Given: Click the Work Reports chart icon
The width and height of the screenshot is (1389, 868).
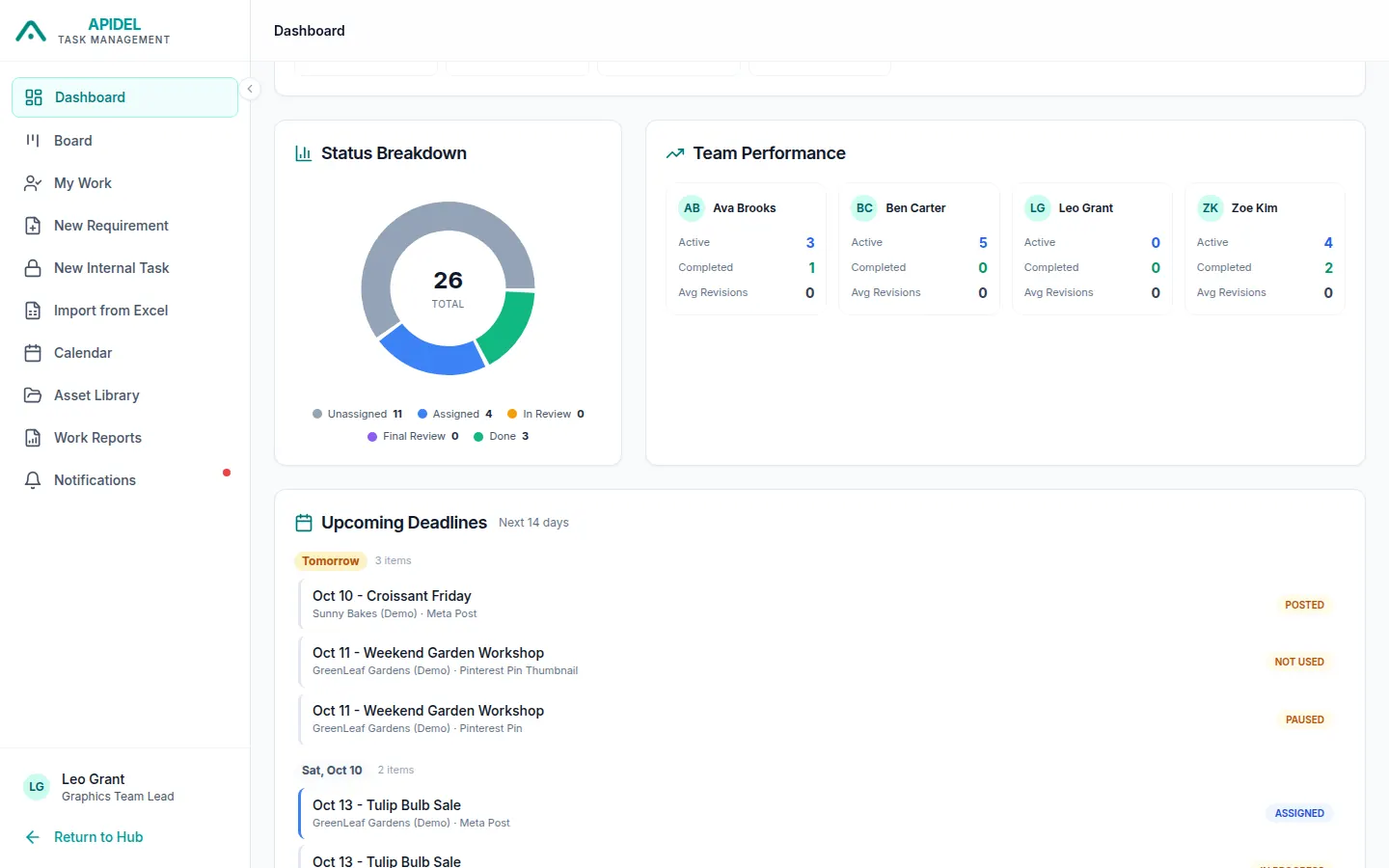Looking at the screenshot, I should point(33,438).
